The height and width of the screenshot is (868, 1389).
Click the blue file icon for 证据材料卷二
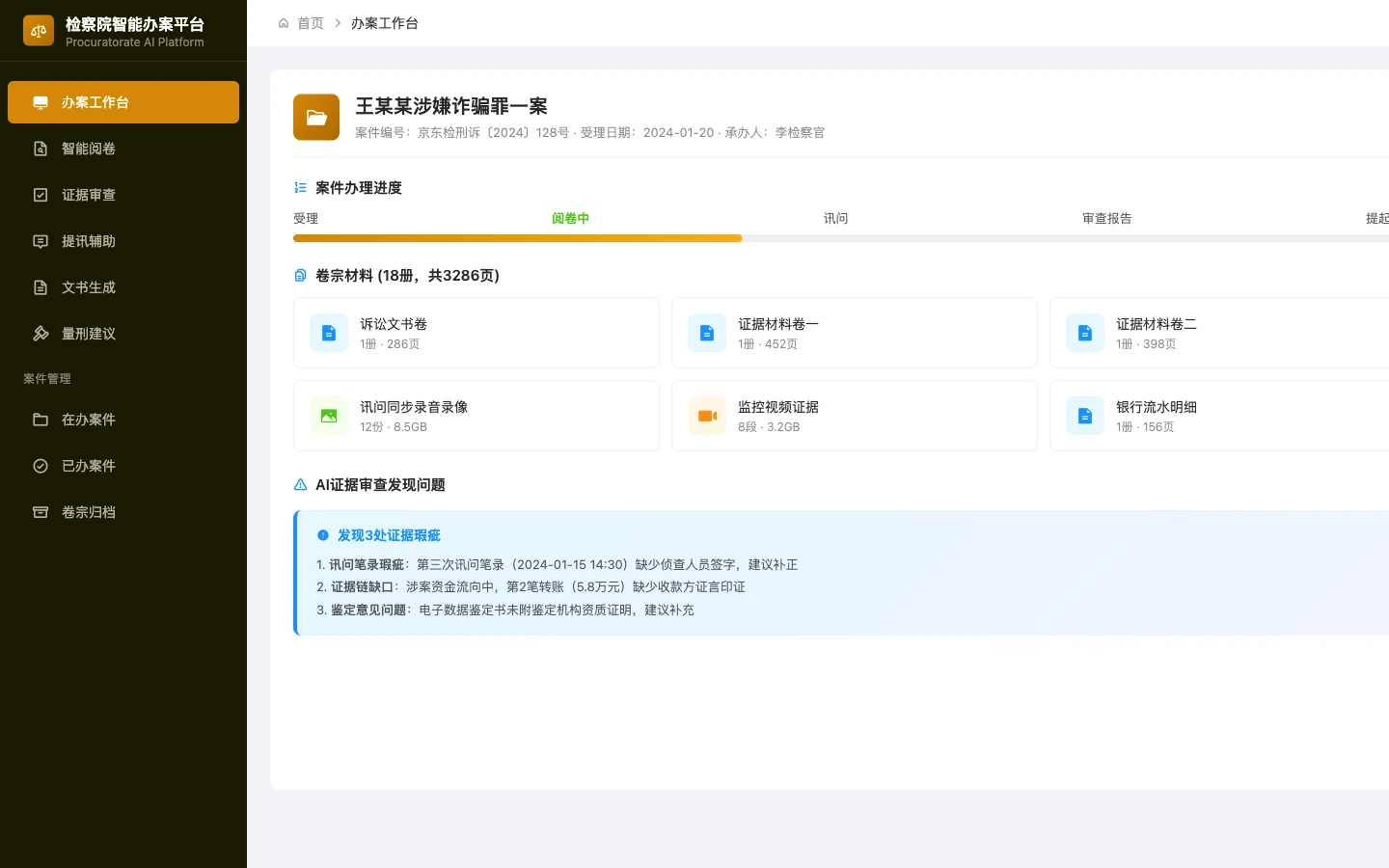point(1085,333)
